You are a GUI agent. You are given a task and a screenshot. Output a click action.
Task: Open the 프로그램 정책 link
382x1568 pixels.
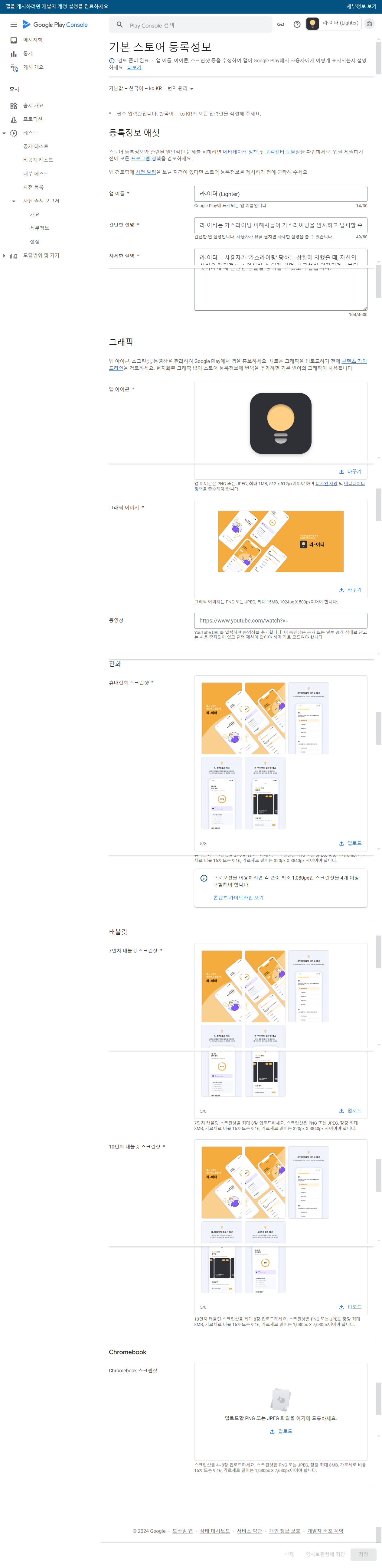pos(146,158)
